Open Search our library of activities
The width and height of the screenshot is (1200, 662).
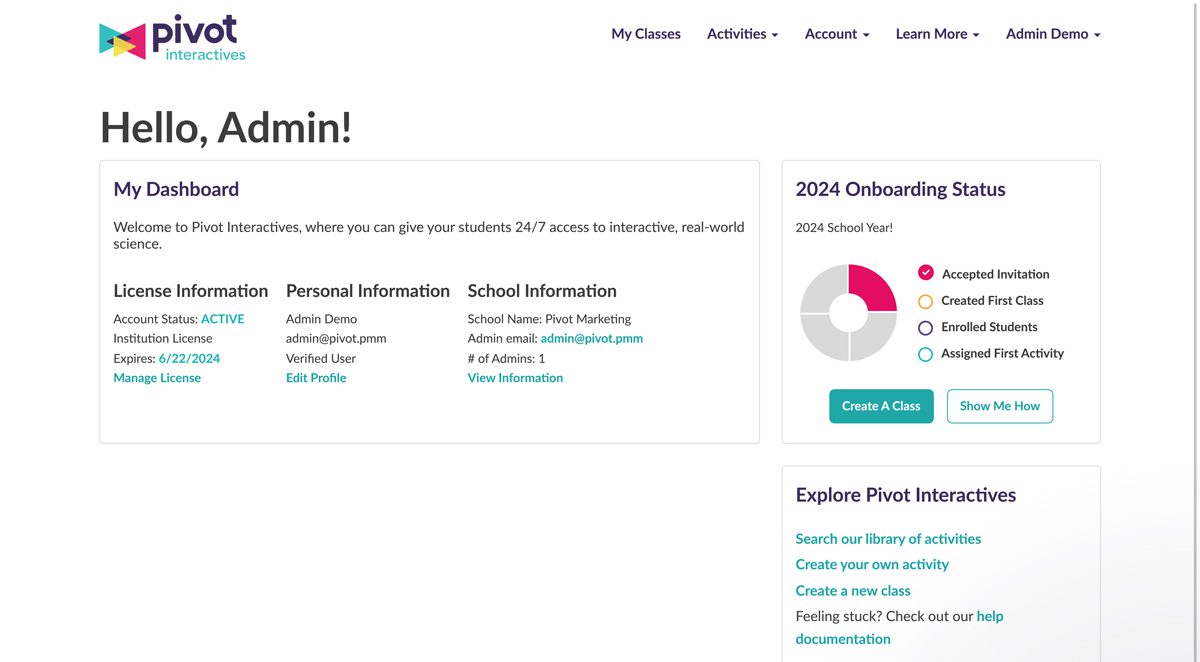tap(888, 539)
